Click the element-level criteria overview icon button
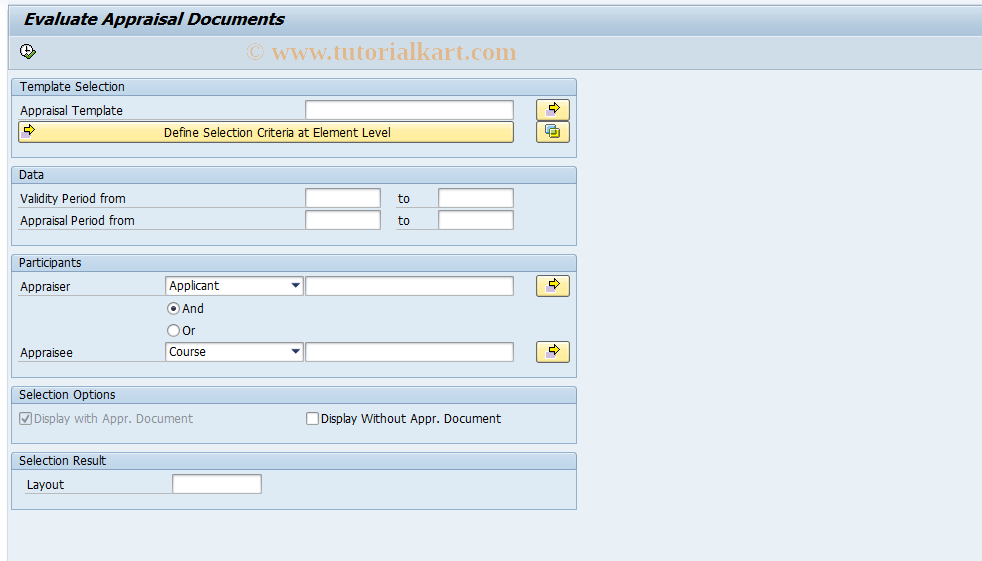 pyautogui.click(x=552, y=132)
